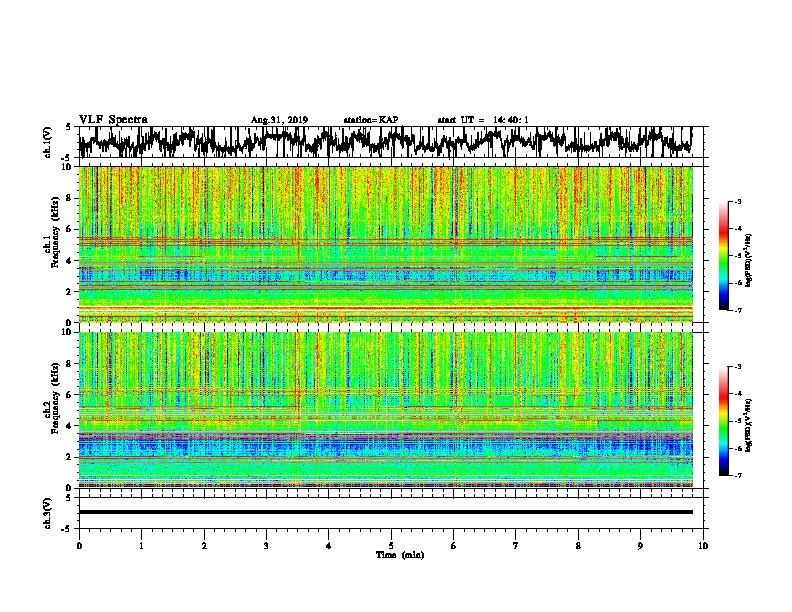This screenshot has width=792, height=612.
Task: Click time axis tick label '0'
Action: point(79,546)
